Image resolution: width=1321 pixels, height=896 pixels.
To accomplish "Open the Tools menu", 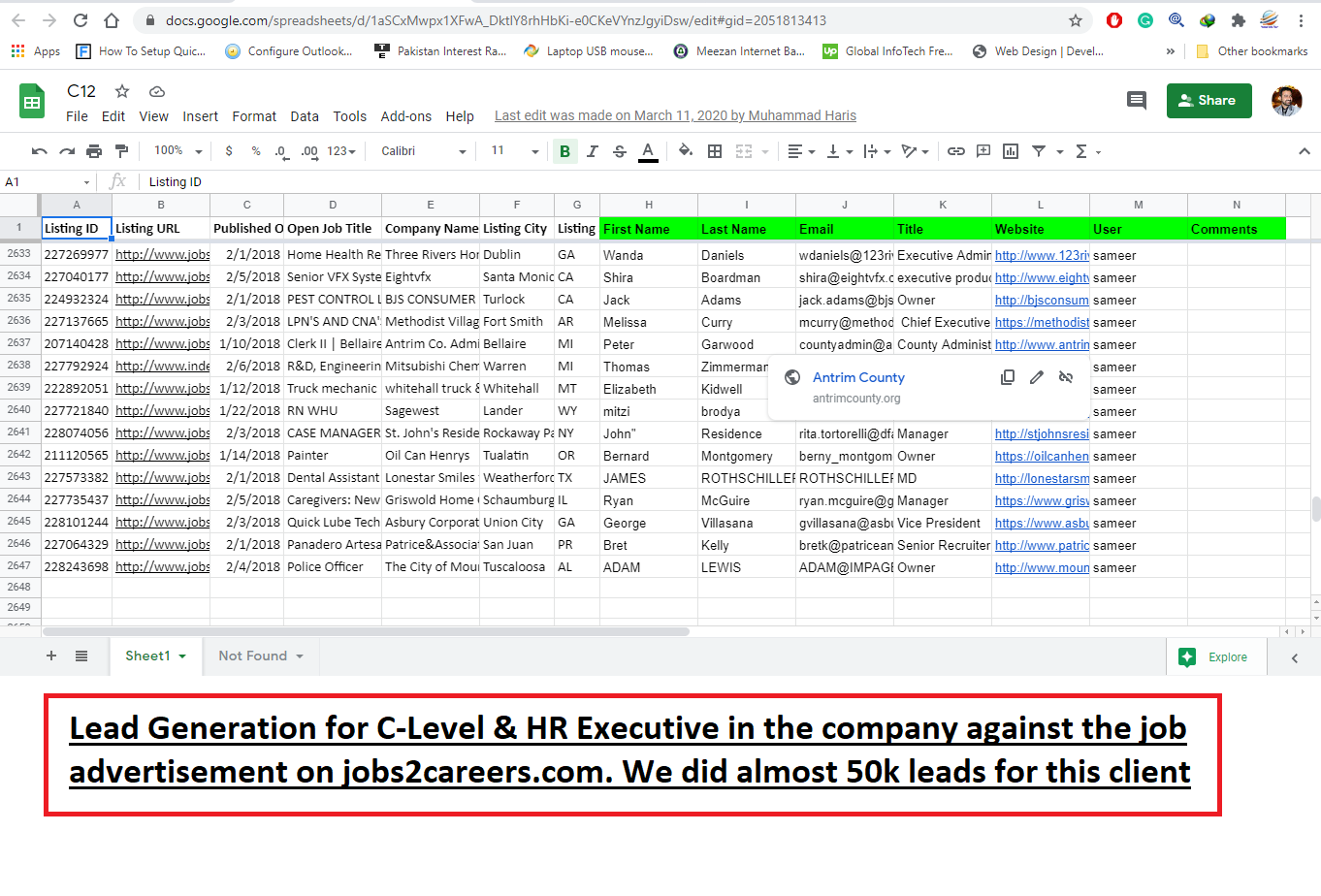I will [x=350, y=116].
